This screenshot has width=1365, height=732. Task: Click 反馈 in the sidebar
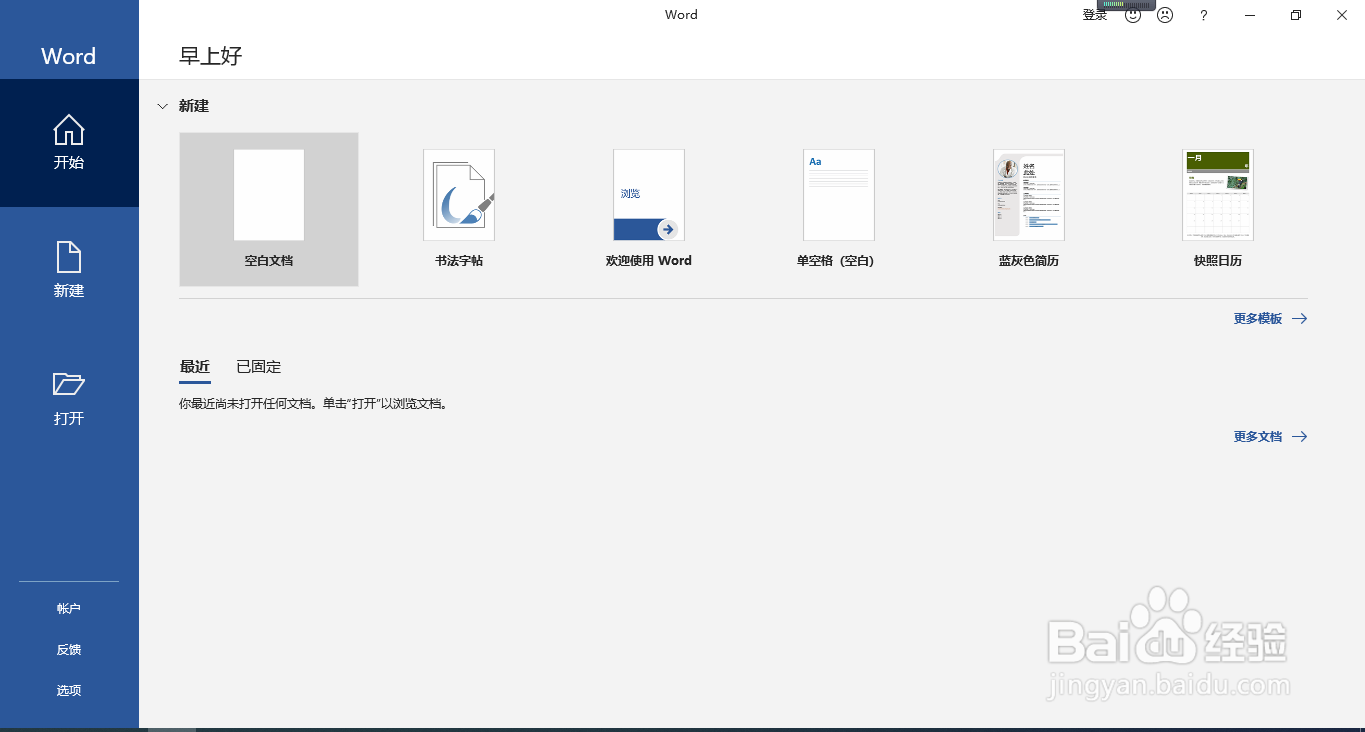tap(68, 649)
